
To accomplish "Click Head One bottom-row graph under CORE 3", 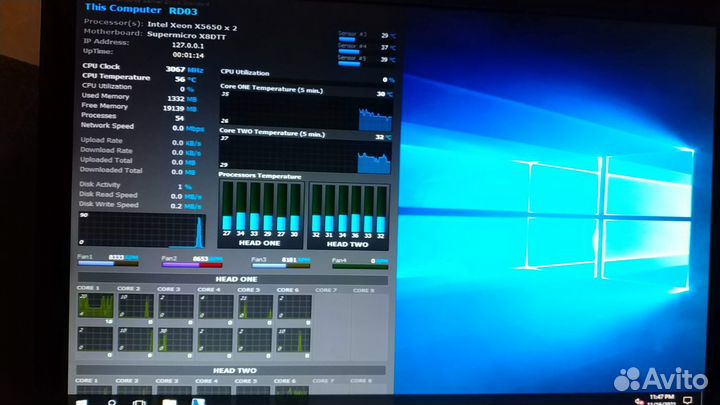I will (175, 340).
